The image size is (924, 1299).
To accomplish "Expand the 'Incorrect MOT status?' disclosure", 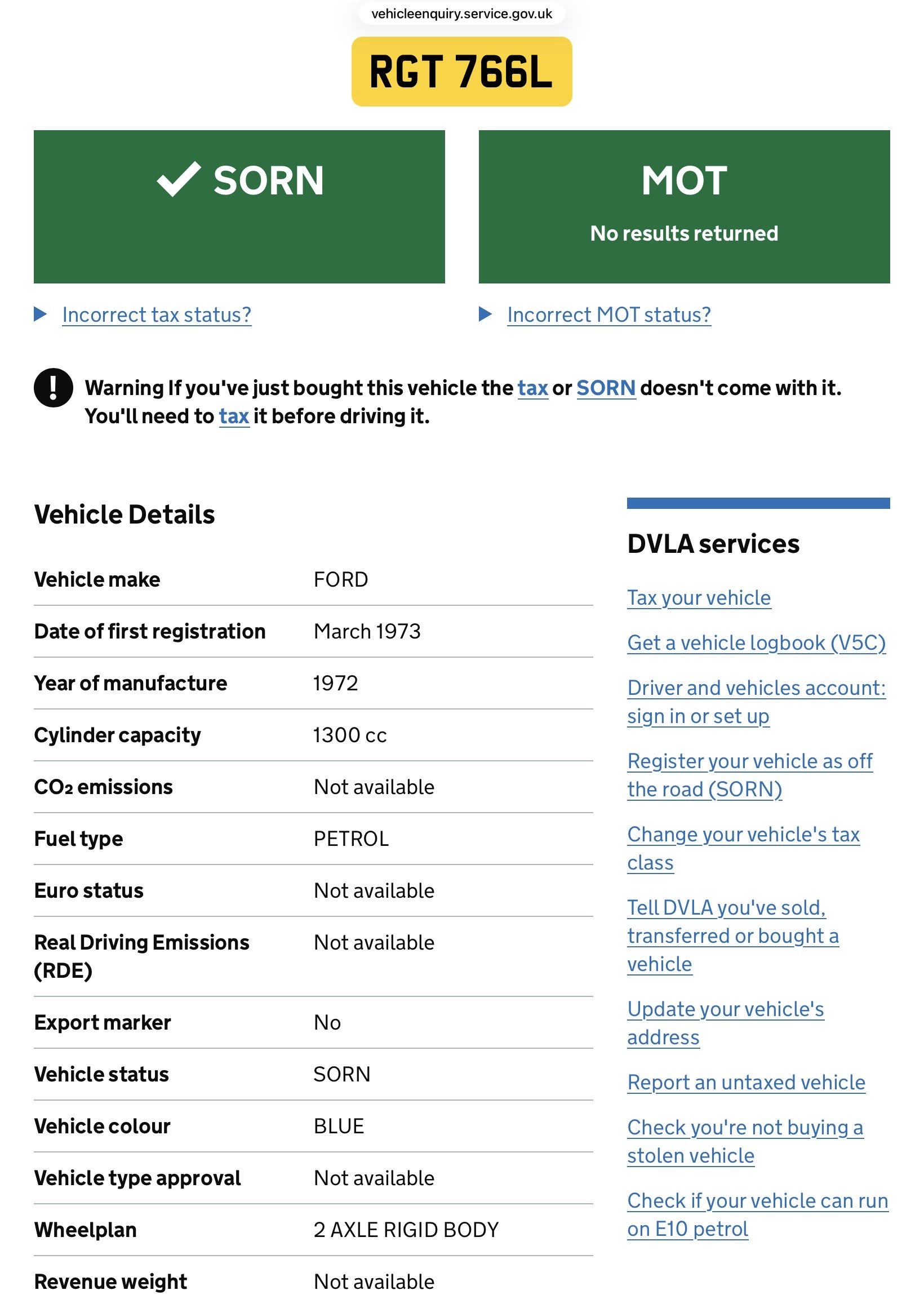I will tap(608, 314).
